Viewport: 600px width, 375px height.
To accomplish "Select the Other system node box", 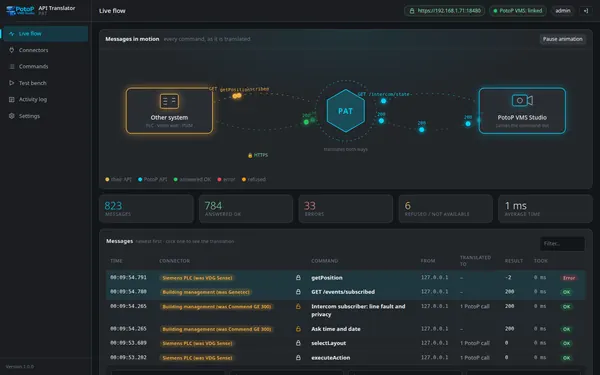I will 169,111.
